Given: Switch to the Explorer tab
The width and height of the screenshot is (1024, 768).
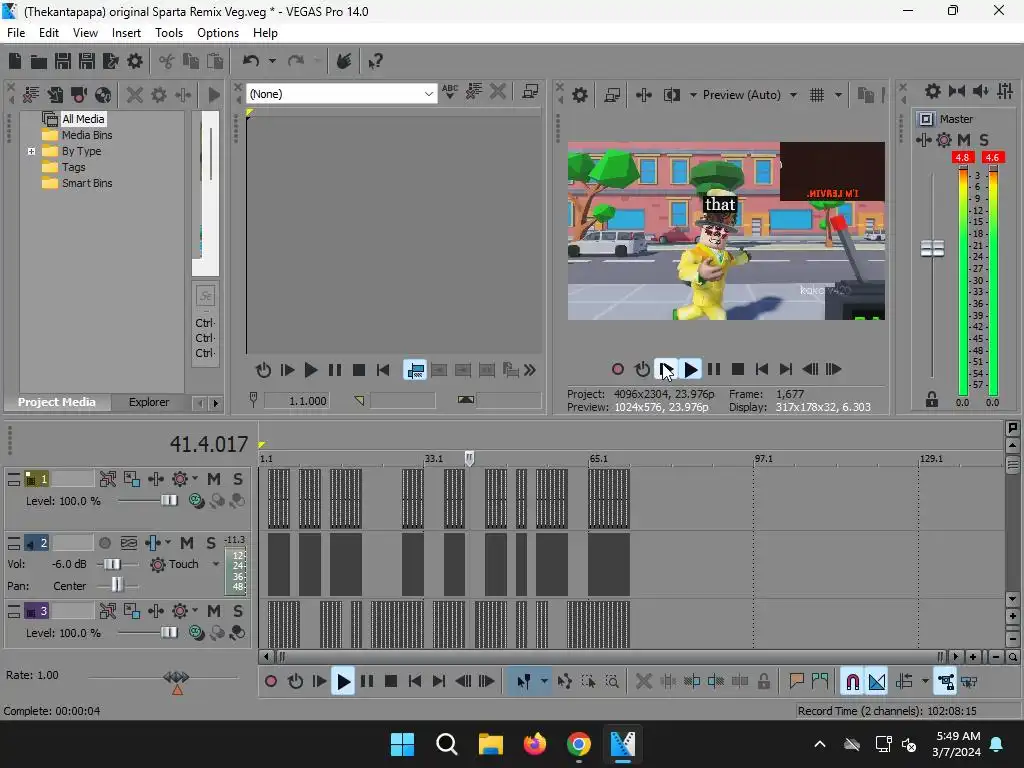Looking at the screenshot, I should (149, 402).
